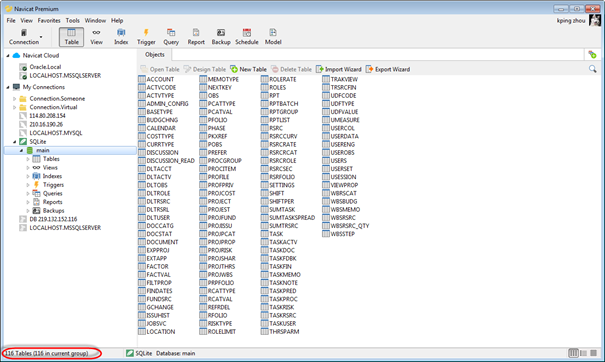Screen dimensions: 605x362
Task: Select Navicat Cloud node
Action: pos(41,55)
